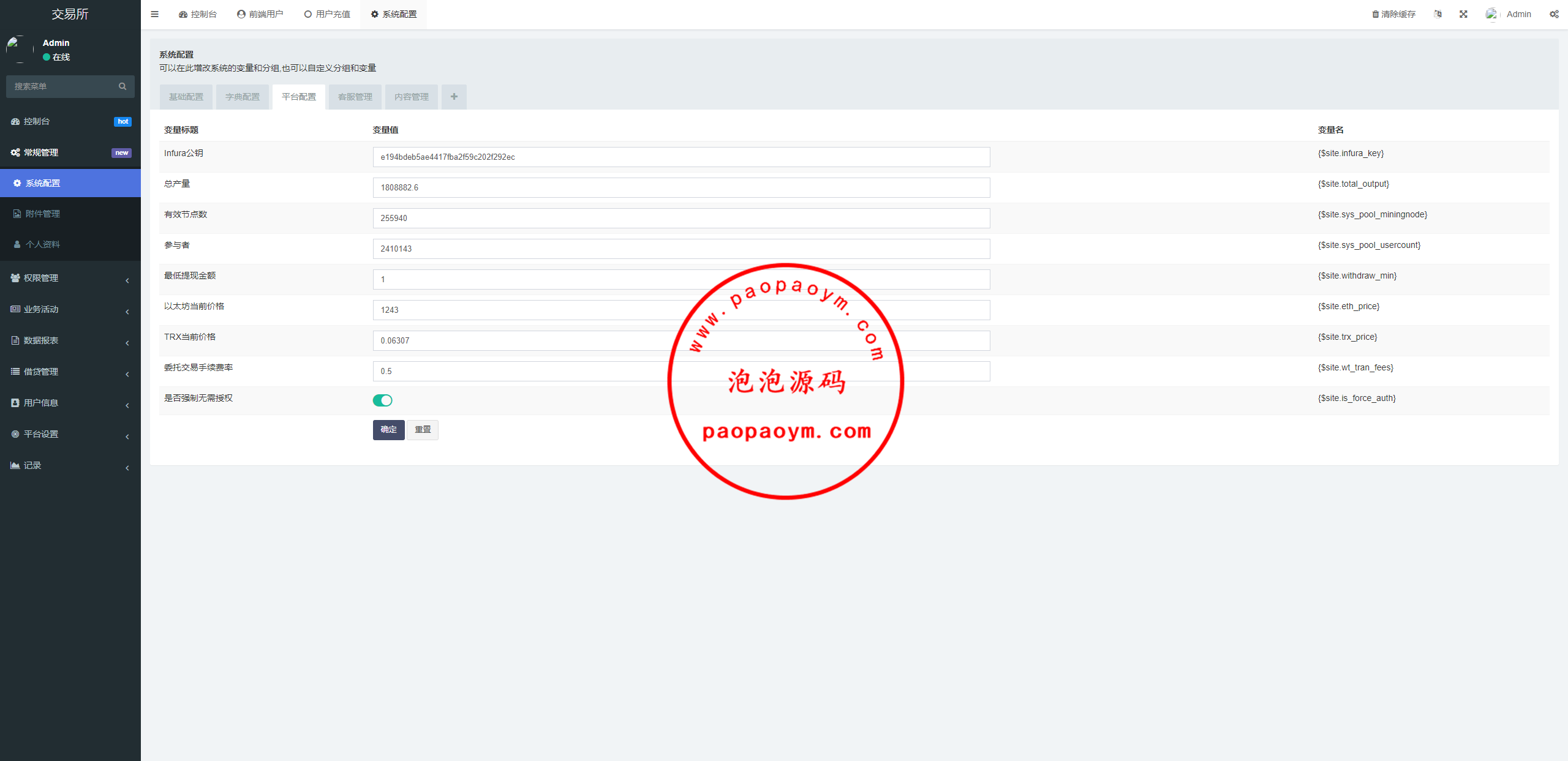Image resolution: width=1568 pixels, height=761 pixels.
Task: Click the {$site.wt_tran_fees} variable name
Action: click(x=1355, y=367)
